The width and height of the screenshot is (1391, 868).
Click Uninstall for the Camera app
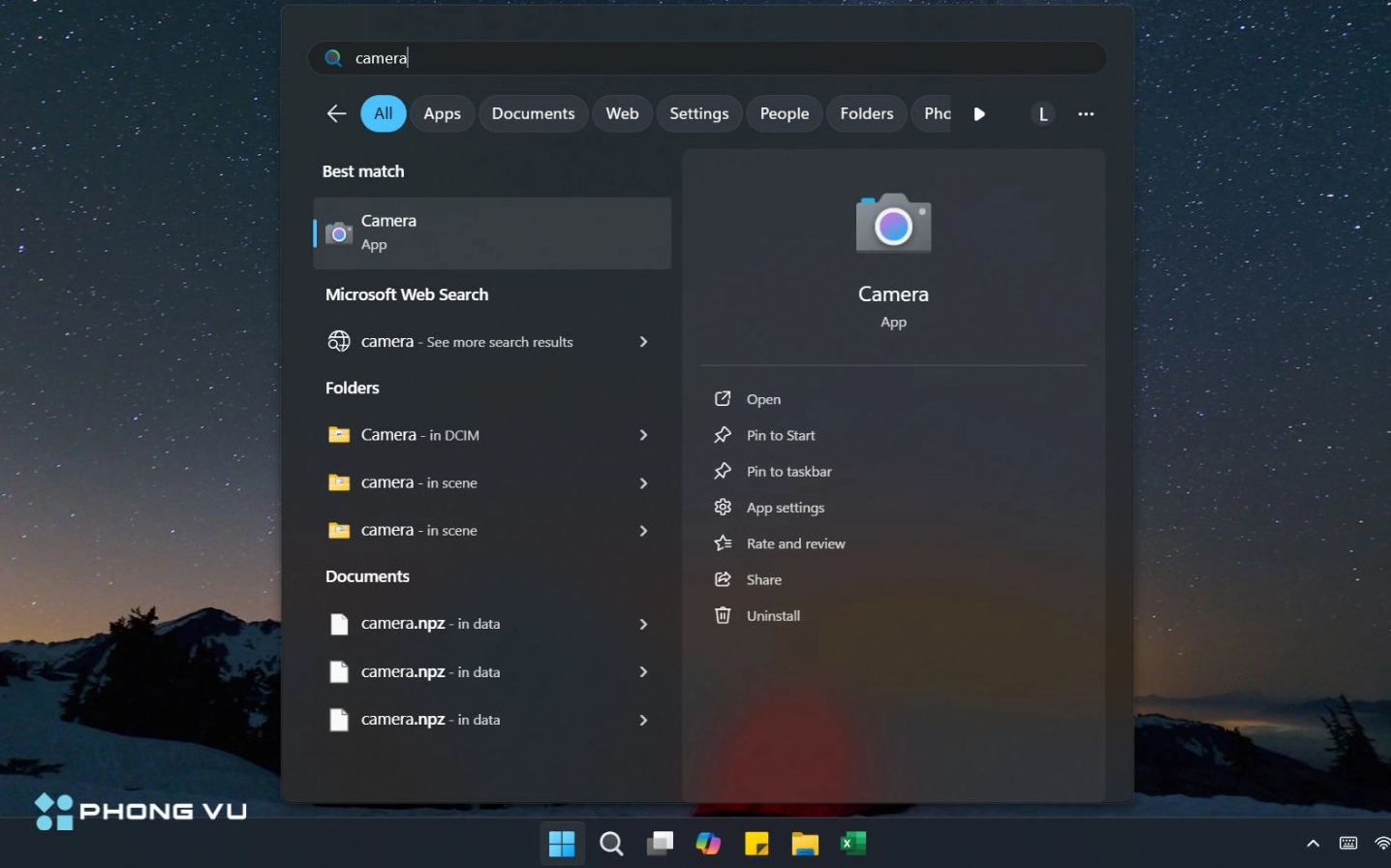point(773,616)
